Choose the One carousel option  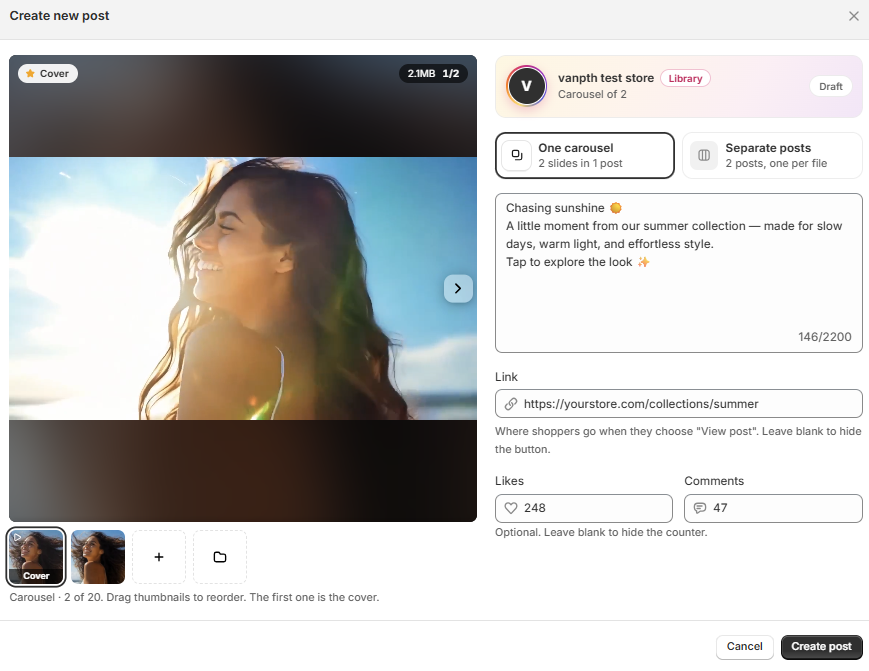pos(585,156)
